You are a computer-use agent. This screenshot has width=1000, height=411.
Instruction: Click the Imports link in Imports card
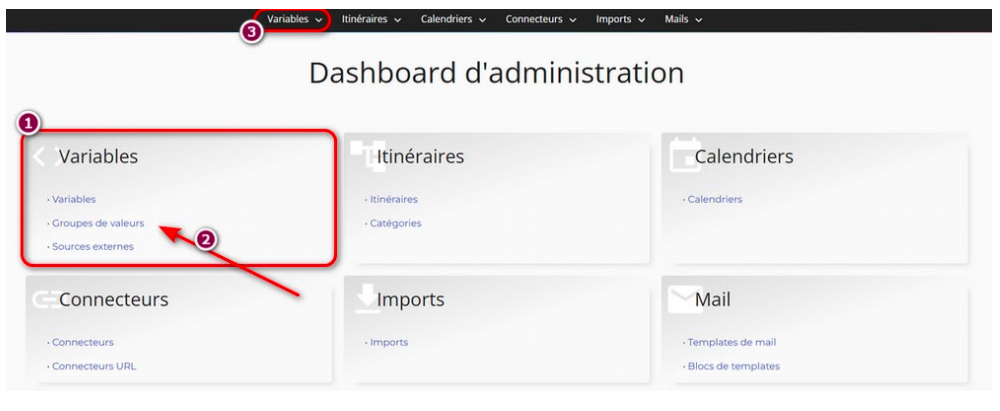click(390, 342)
